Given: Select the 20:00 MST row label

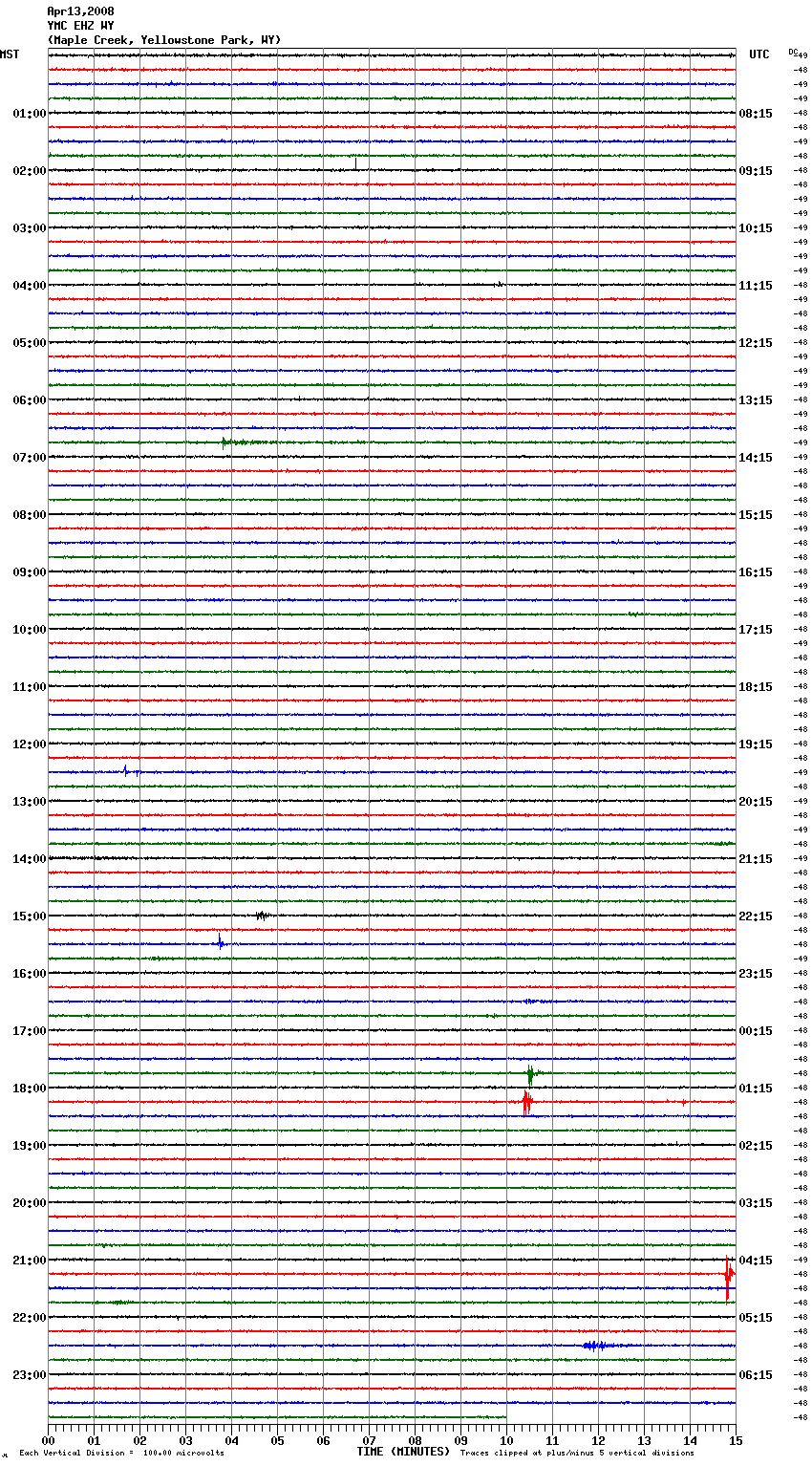Looking at the screenshot, I should [30, 1203].
